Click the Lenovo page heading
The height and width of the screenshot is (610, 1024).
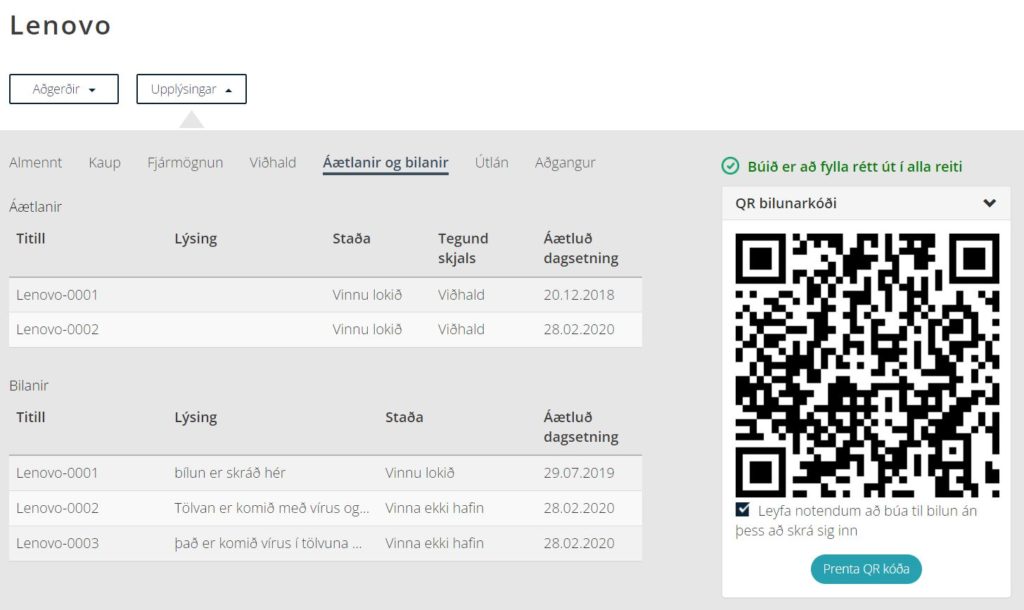(60, 25)
